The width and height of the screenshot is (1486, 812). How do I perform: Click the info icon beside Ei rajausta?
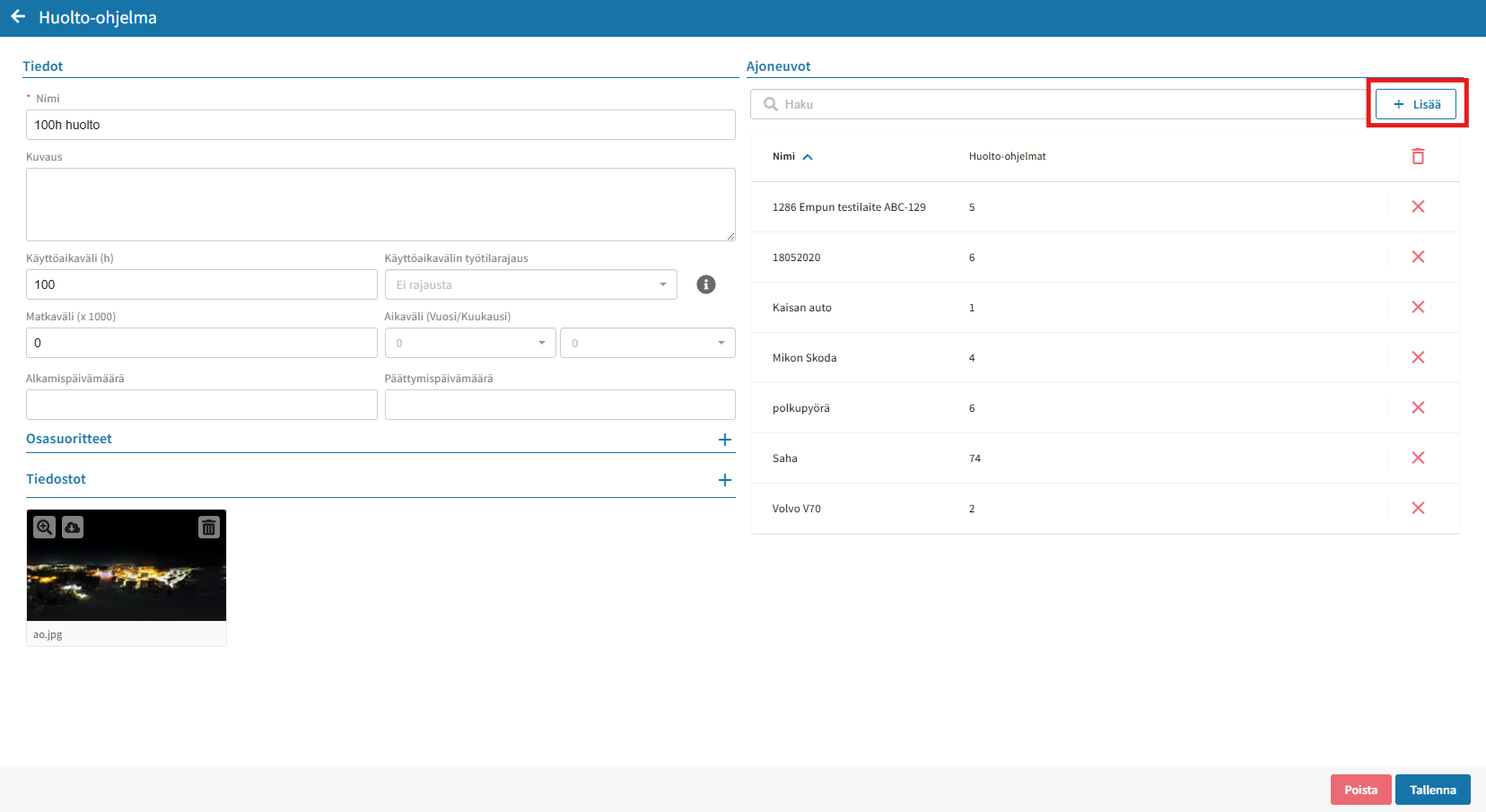(706, 284)
